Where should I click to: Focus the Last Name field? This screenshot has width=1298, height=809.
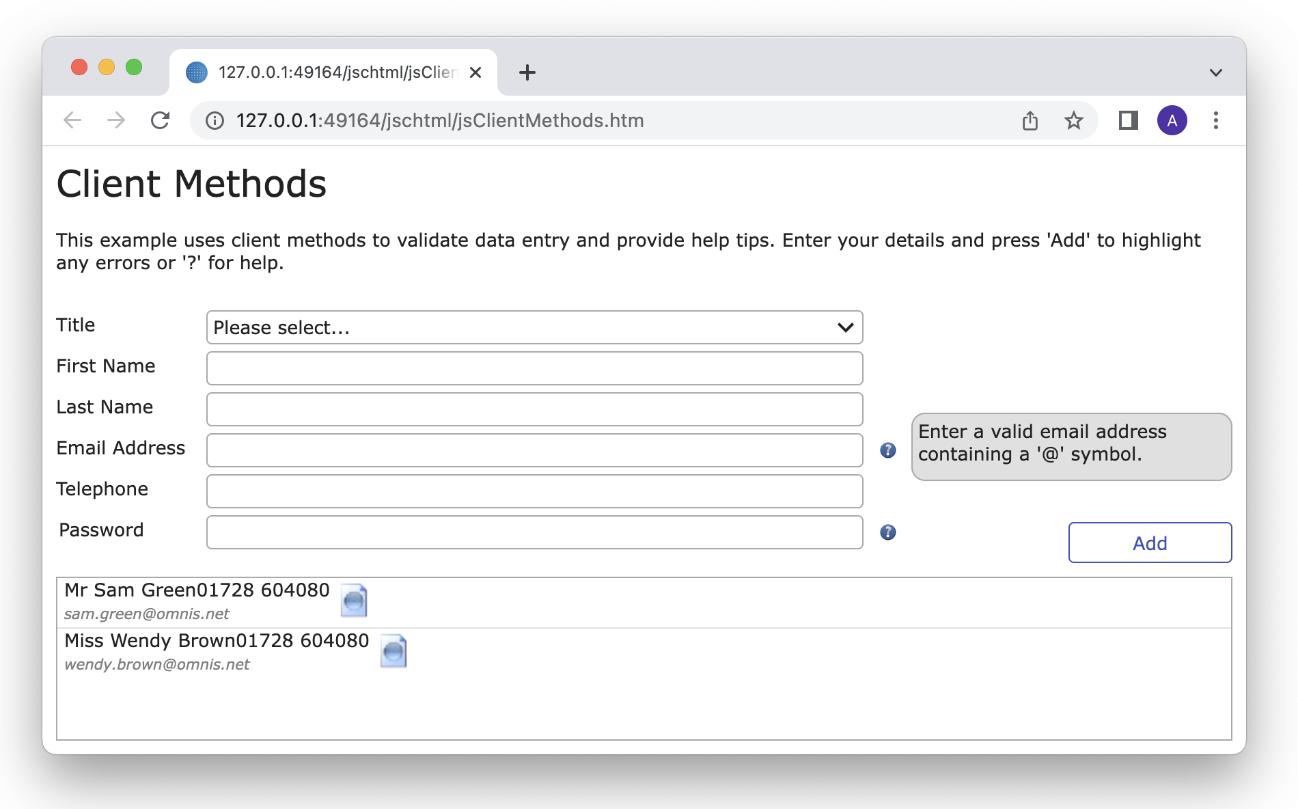click(534, 409)
